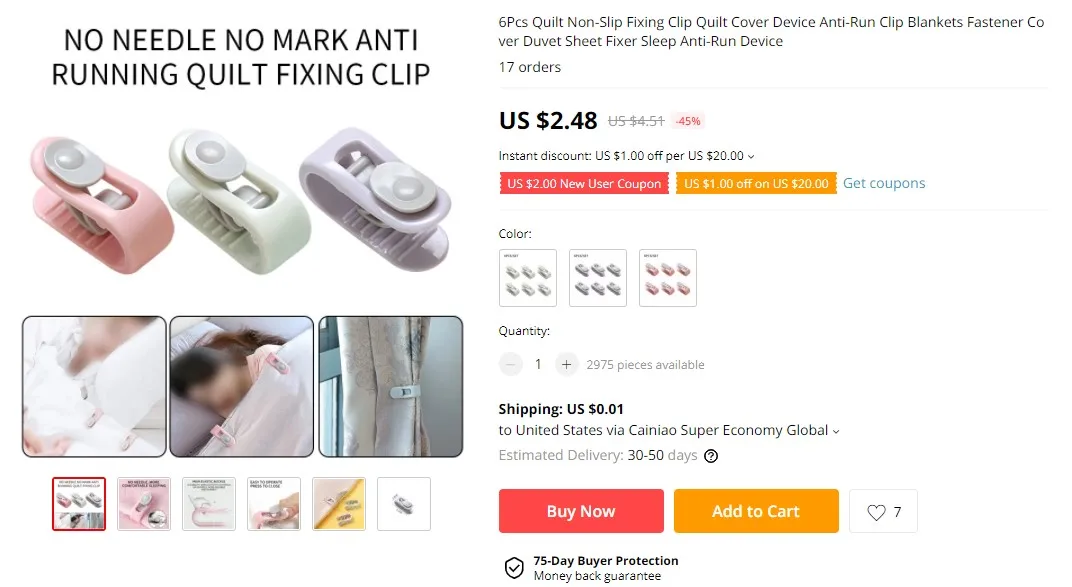
Task: Claim the US $2.00 New User Coupon
Action: [x=584, y=183]
